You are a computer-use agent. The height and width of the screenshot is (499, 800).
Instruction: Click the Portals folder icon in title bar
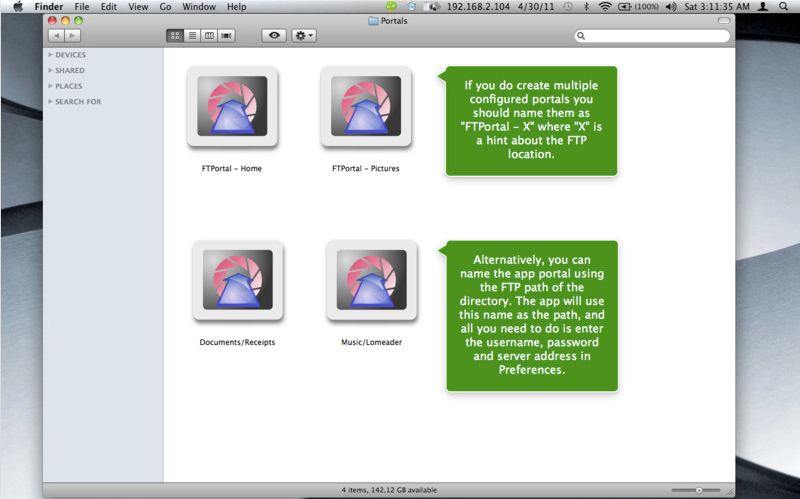click(373, 21)
